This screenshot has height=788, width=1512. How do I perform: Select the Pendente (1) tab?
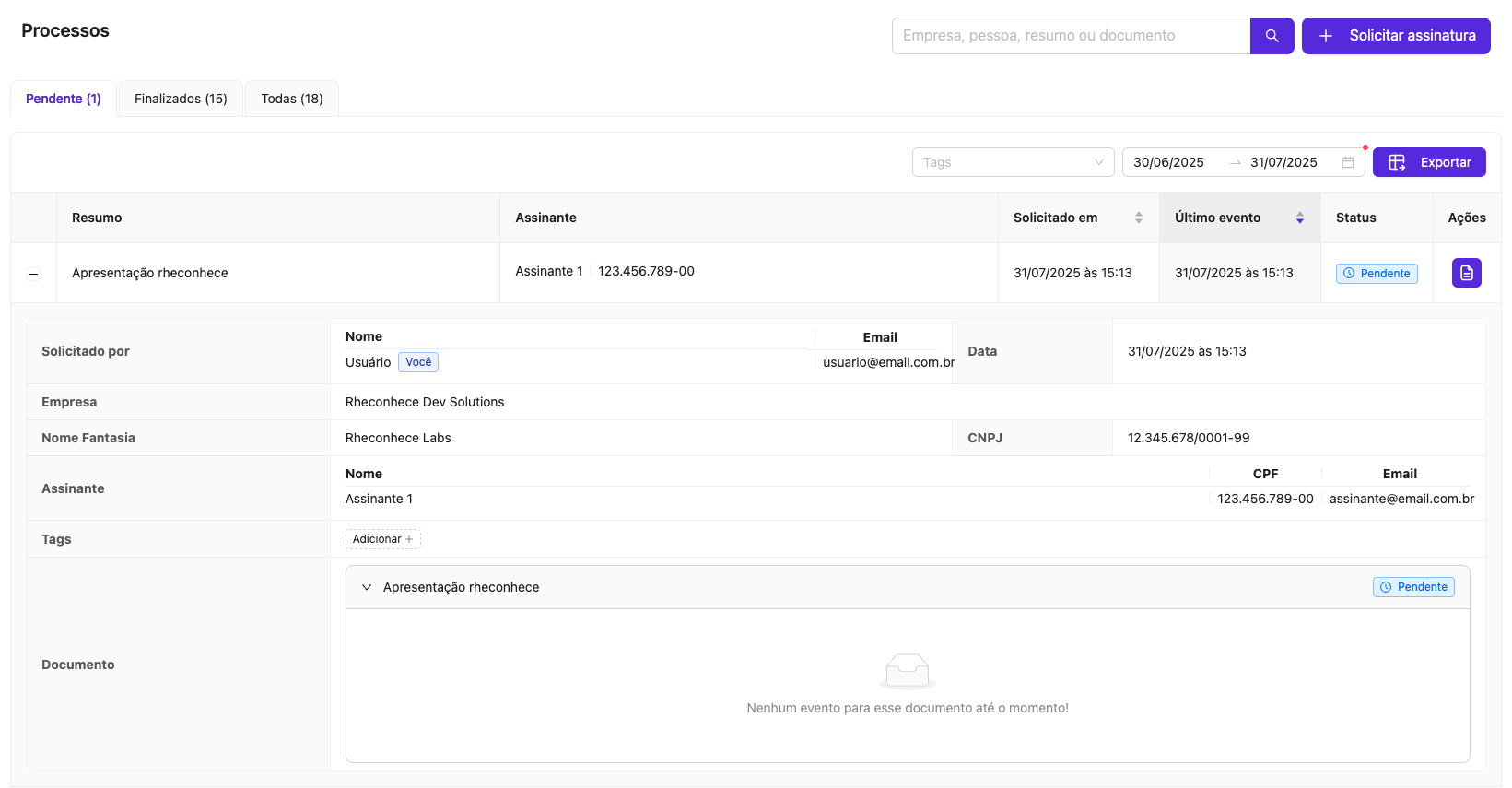tap(64, 99)
